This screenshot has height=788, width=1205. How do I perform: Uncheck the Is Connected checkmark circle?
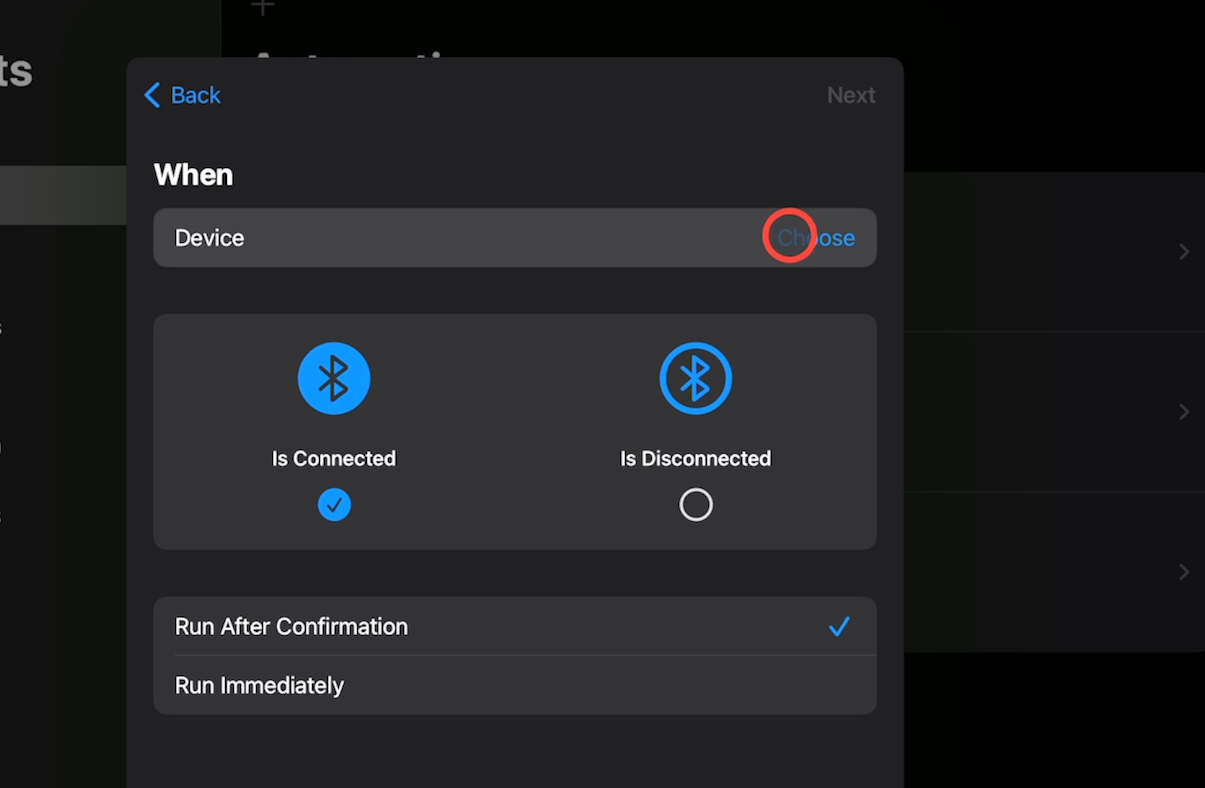pyautogui.click(x=334, y=505)
